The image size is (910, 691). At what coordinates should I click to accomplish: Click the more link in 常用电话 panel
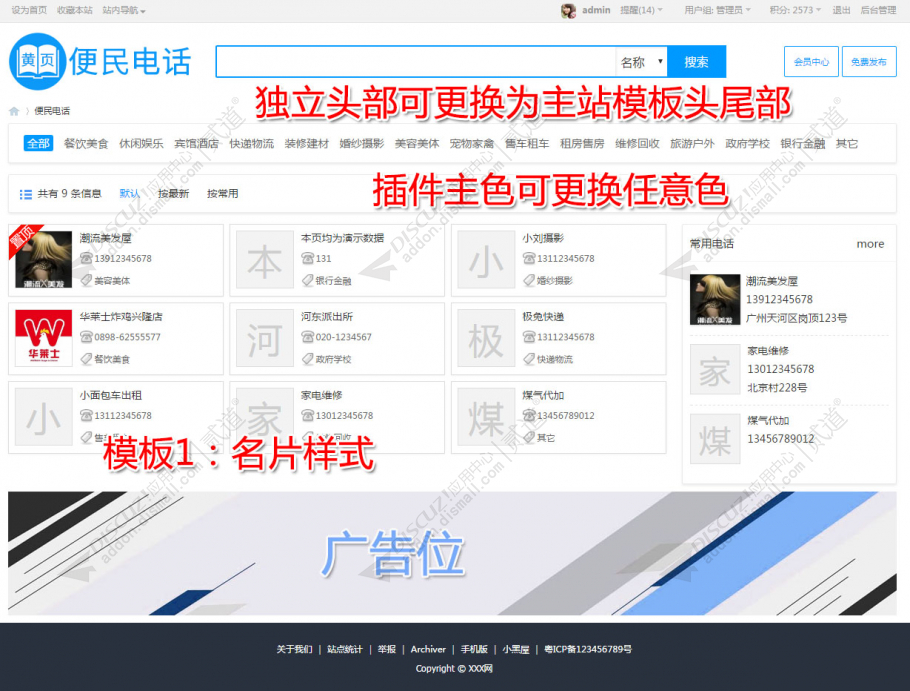pos(870,243)
